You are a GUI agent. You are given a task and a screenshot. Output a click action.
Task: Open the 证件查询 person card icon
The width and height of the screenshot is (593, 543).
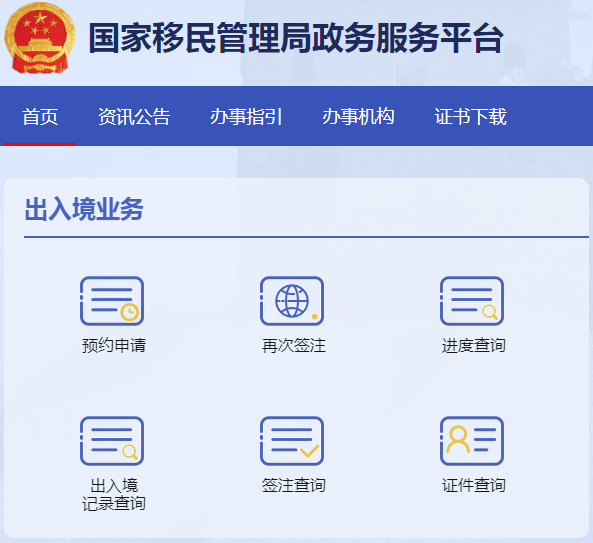[x=472, y=441]
